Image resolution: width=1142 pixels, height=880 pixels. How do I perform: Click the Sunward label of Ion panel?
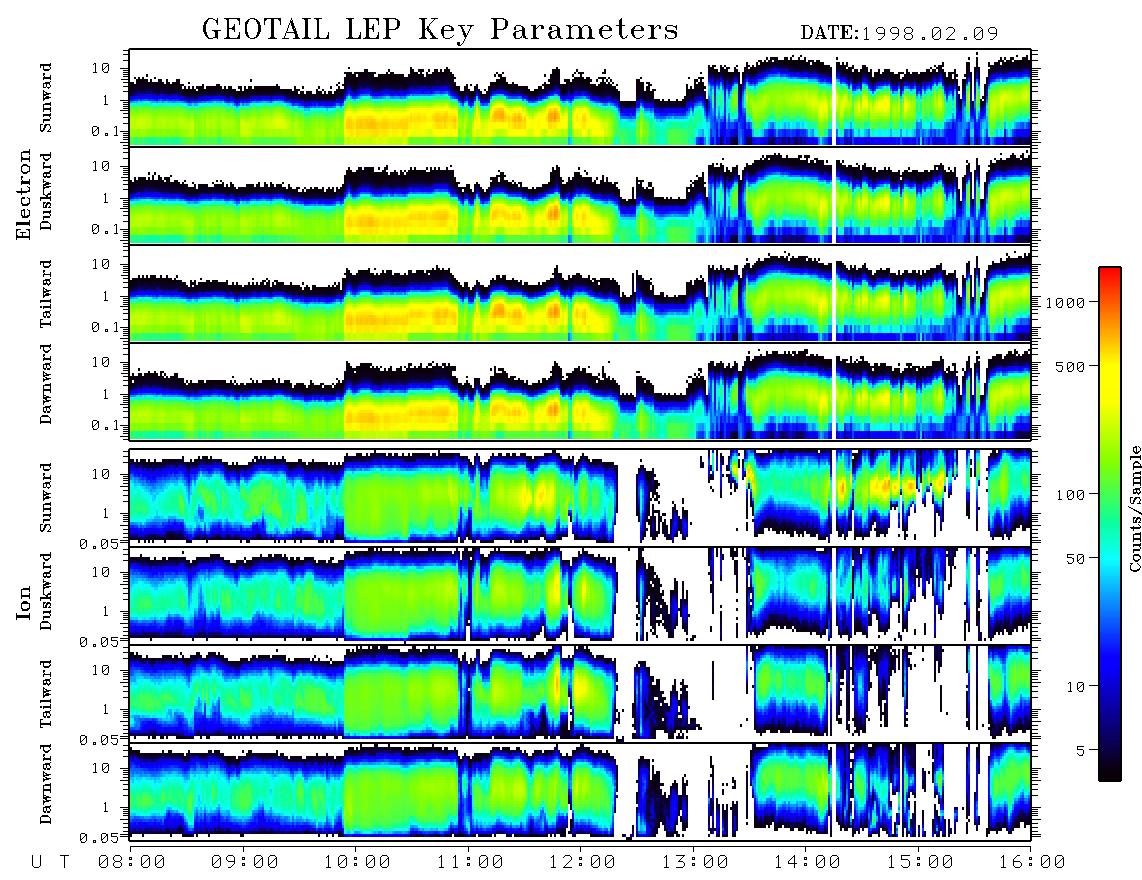(46, 497)
